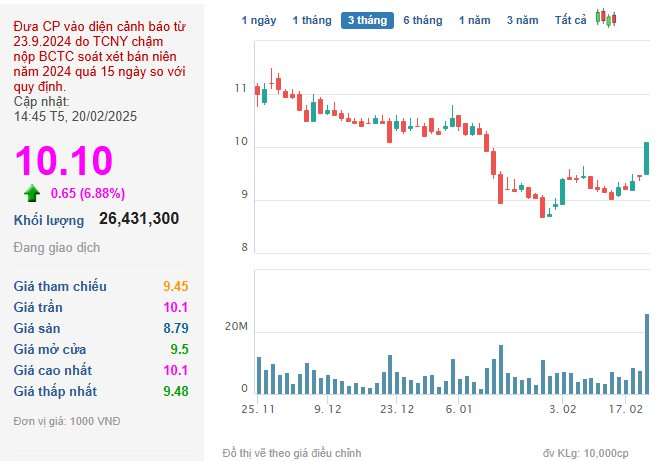Click the Khối lượng volume value 26,431,300
The image size is (663, 461).
[x=139, y=219]
